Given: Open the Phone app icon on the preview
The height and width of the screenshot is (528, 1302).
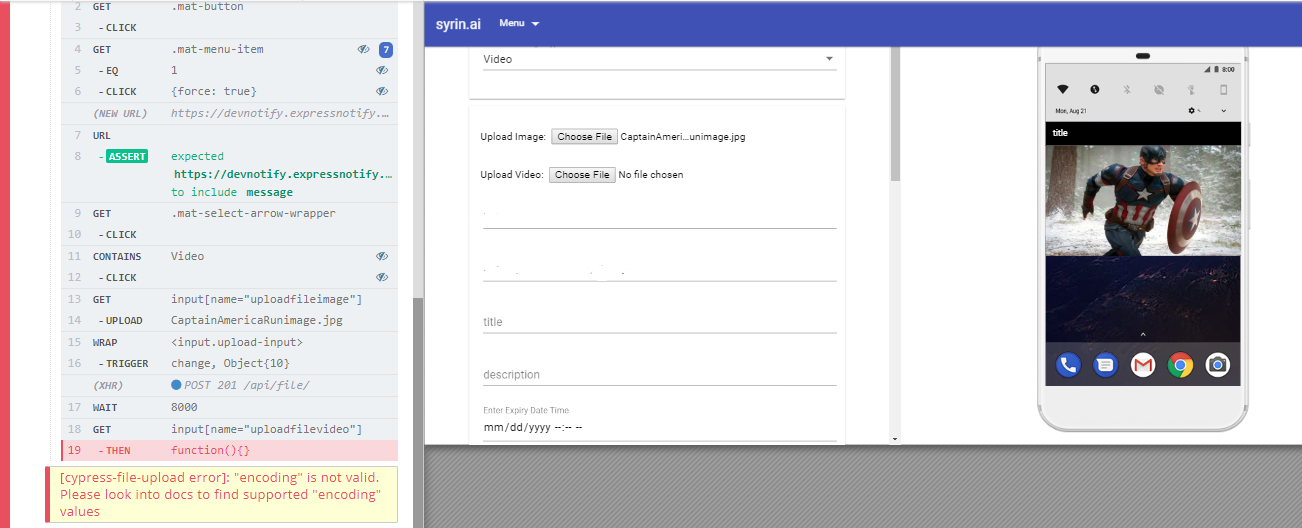Looking at the screenshot, I should pos(1069,365).
